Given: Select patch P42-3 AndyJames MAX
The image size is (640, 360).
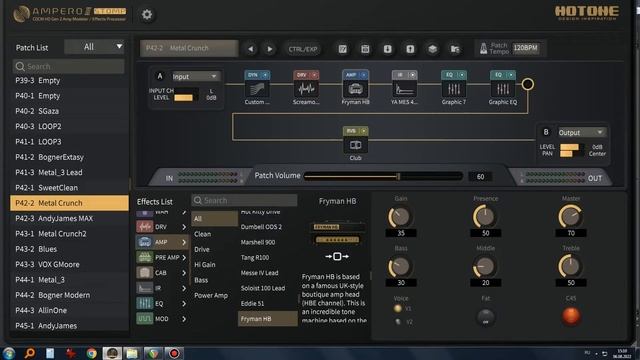Looking at the screenshot, I should click(x=69, y=218).
